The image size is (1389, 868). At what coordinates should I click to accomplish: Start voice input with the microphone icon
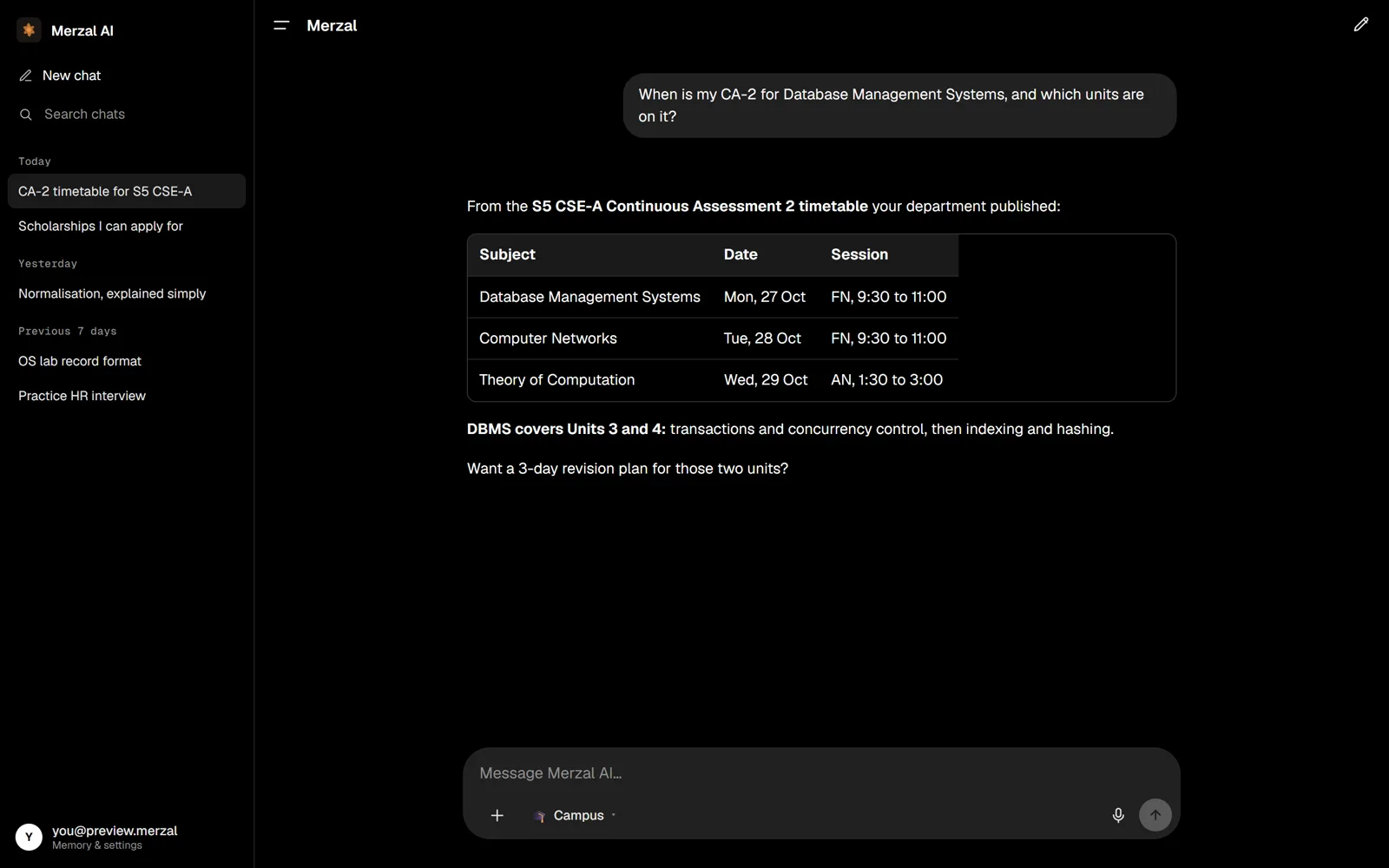(x=1118, y=815)
